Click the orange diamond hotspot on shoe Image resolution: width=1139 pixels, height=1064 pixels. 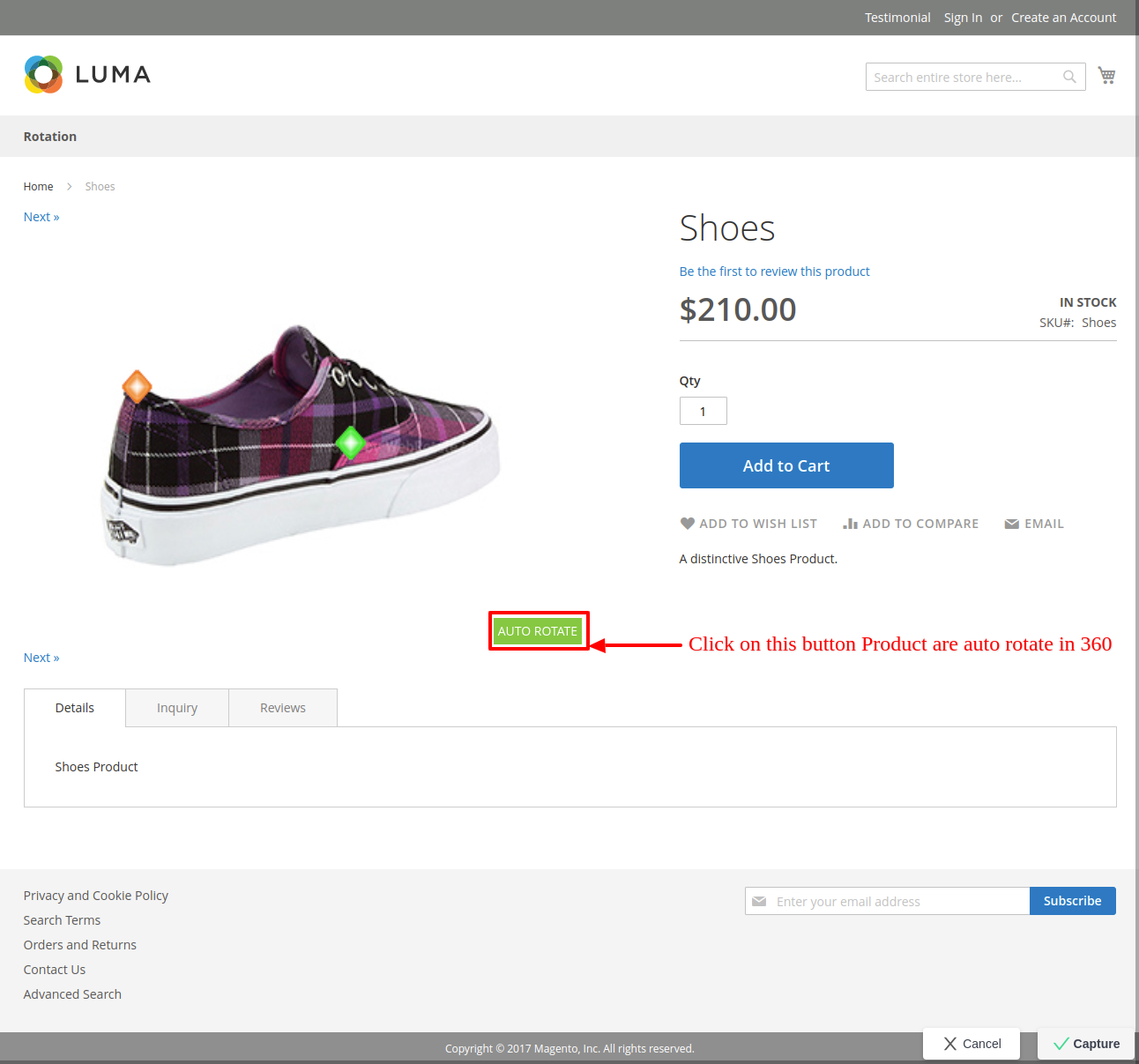click(x=137, y=386)
